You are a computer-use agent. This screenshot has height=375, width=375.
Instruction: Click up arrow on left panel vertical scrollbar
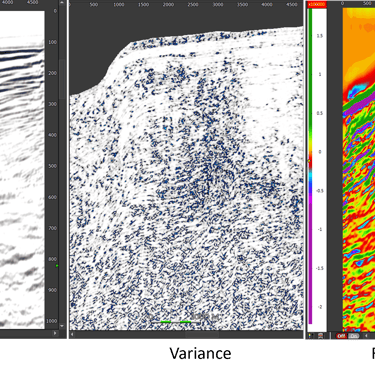click(x=62, y=3)
